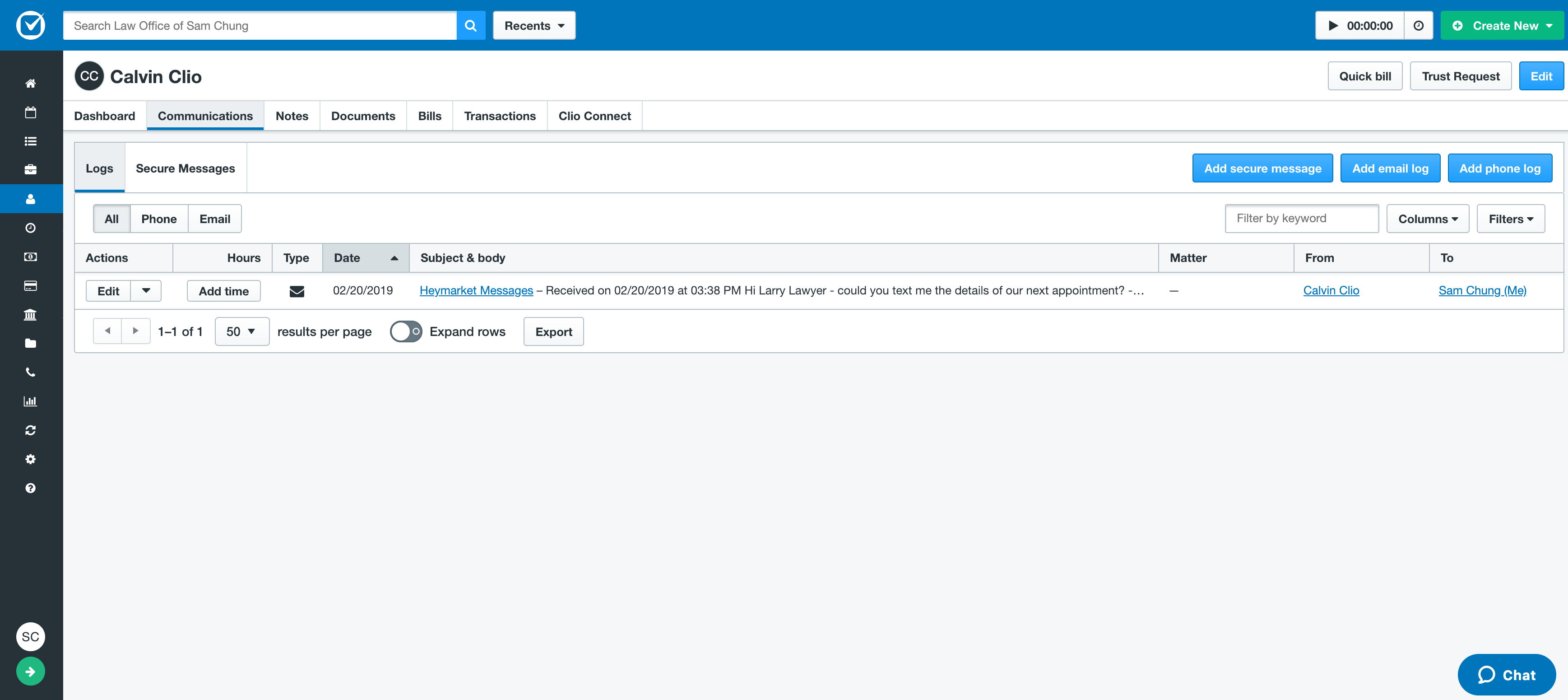Switch to the Bills tab

tap(429, 116)
